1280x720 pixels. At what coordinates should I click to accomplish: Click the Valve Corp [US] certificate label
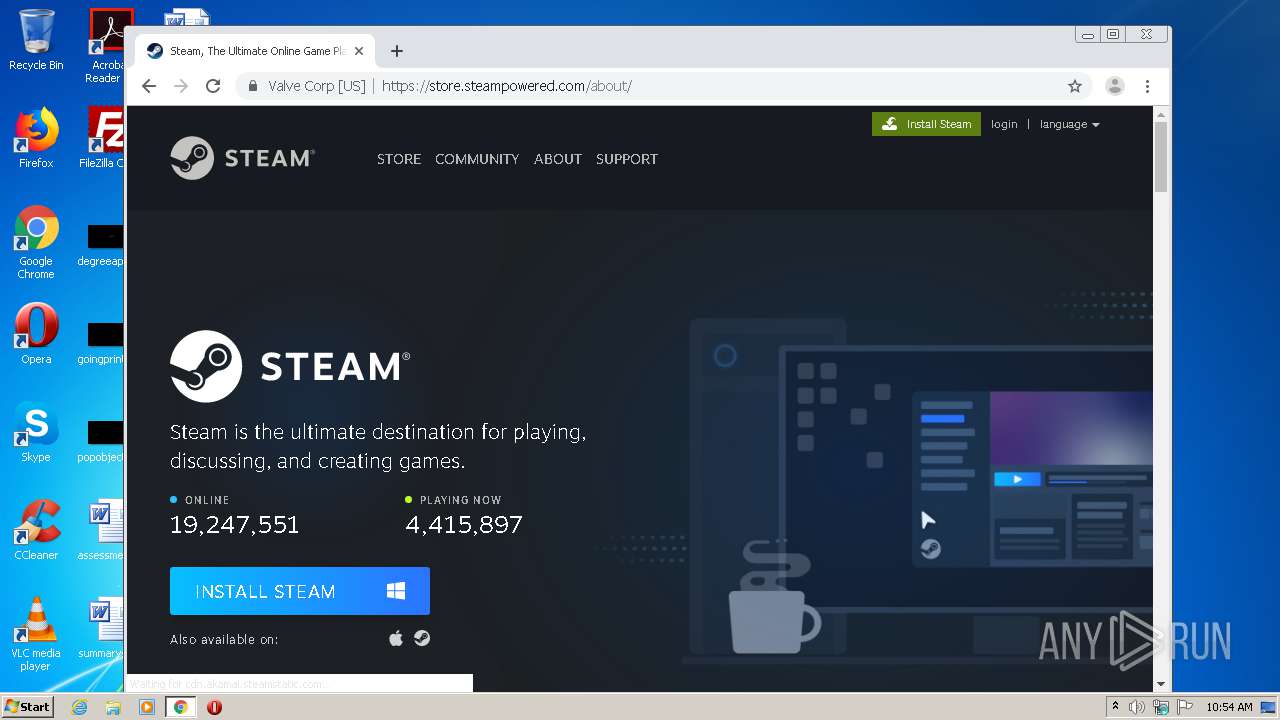point(317,86)
